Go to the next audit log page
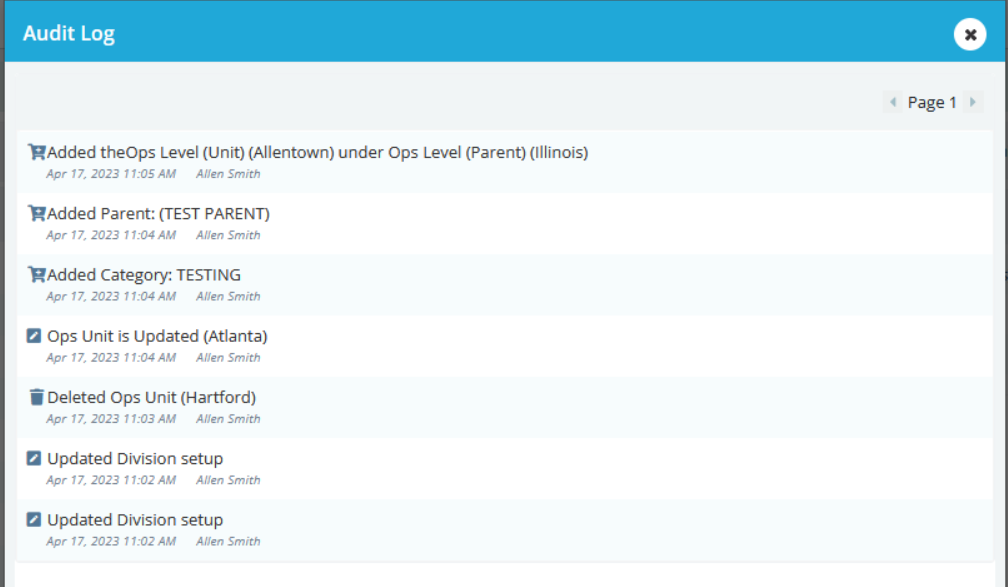 tap(973, 102)
